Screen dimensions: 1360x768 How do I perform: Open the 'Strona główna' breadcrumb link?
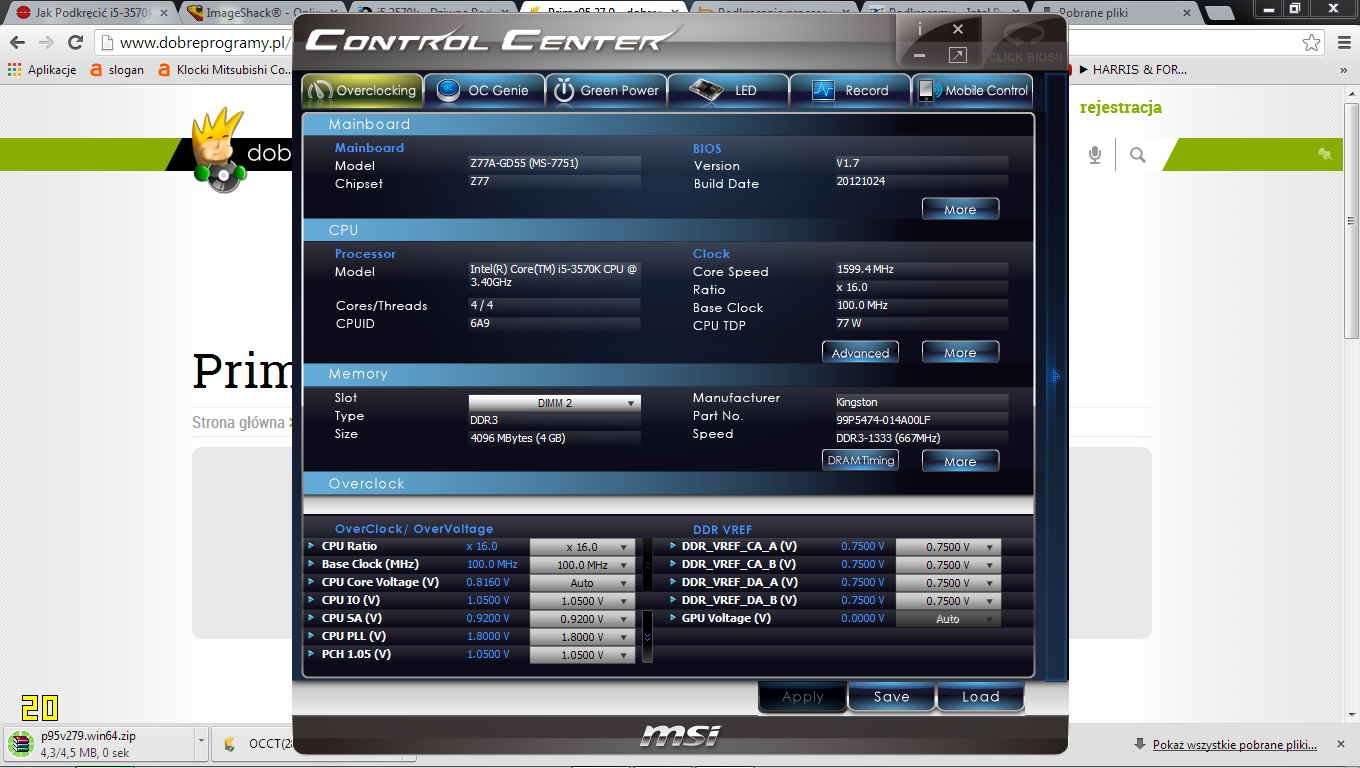click(238, 422)
